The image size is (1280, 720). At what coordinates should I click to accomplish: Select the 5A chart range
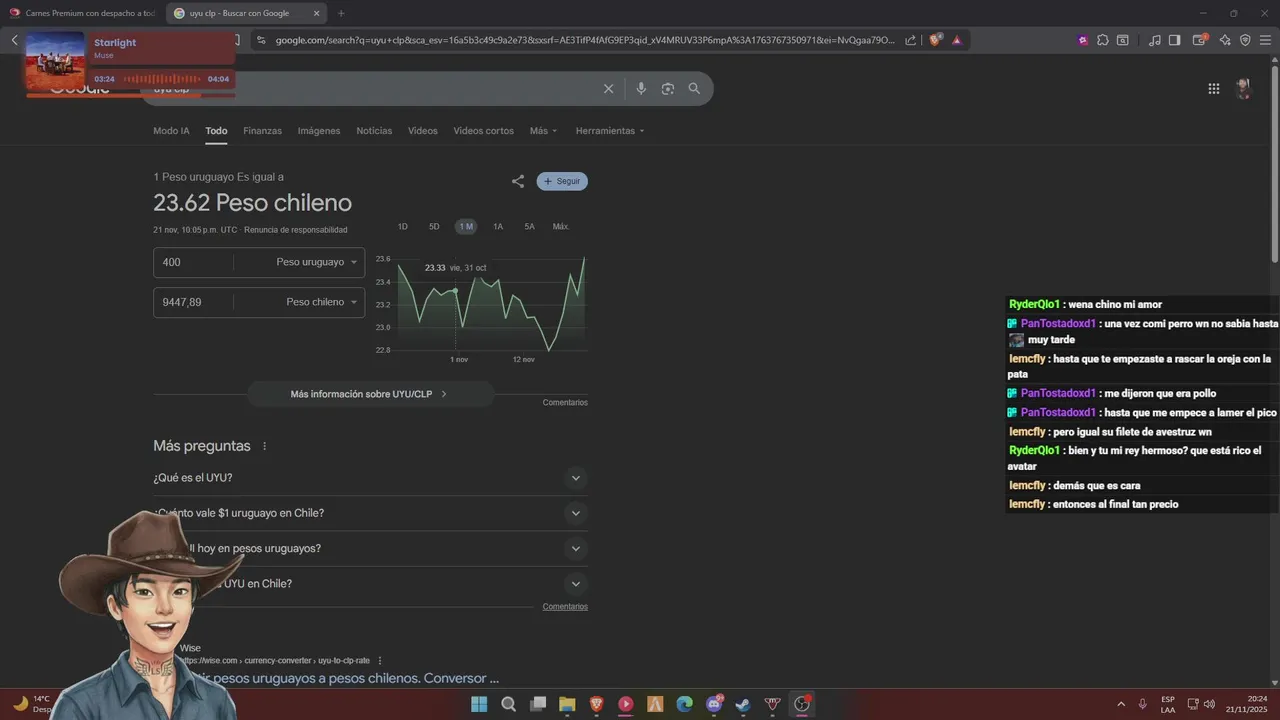click(529, 227)
